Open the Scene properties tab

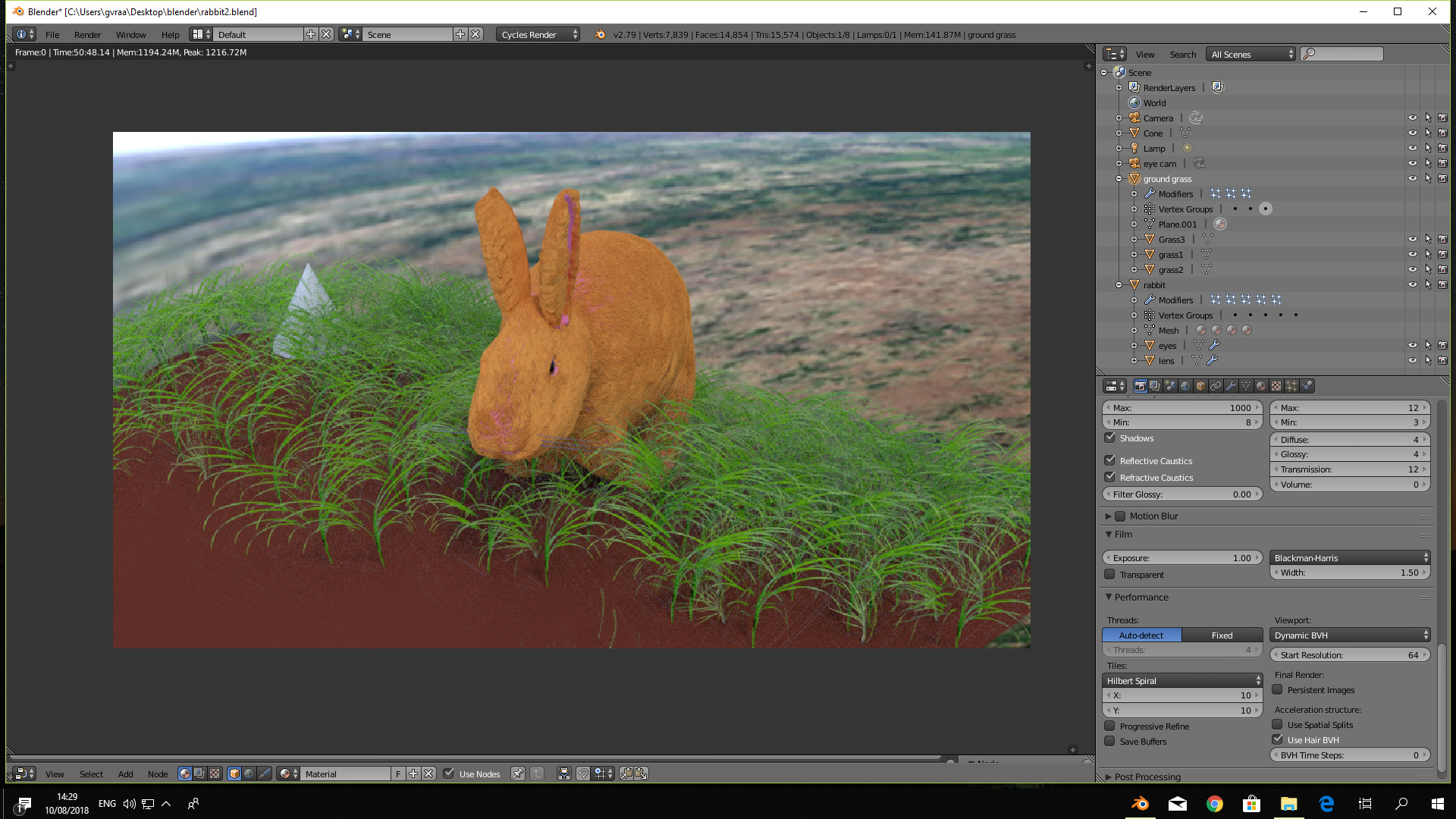coord(1170,386)
